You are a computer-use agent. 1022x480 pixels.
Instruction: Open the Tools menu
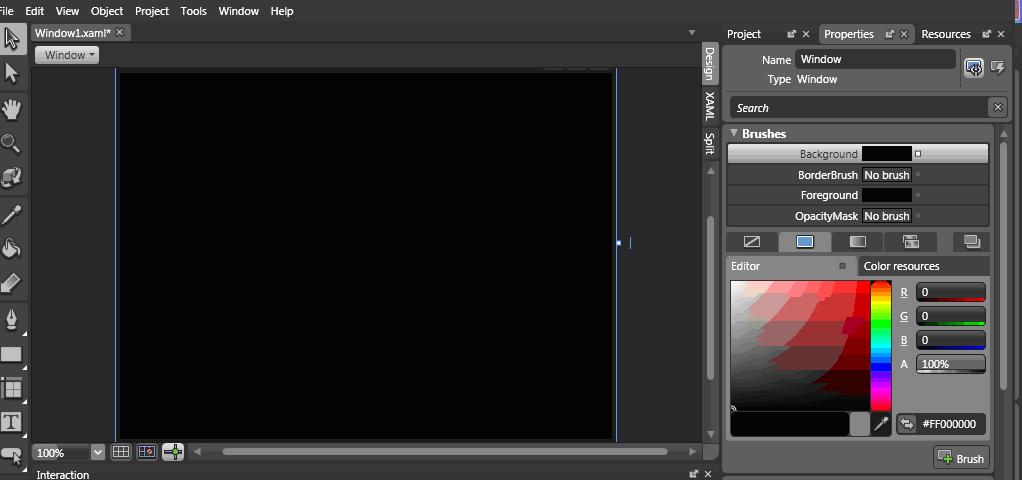coord(194,11)
